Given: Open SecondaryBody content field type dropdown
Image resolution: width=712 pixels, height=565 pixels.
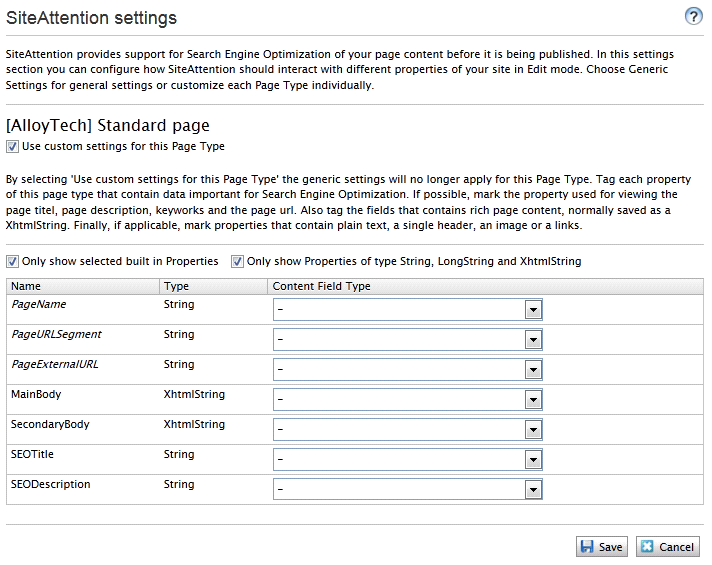Looking at the screenshot, I should click(533, 430).
